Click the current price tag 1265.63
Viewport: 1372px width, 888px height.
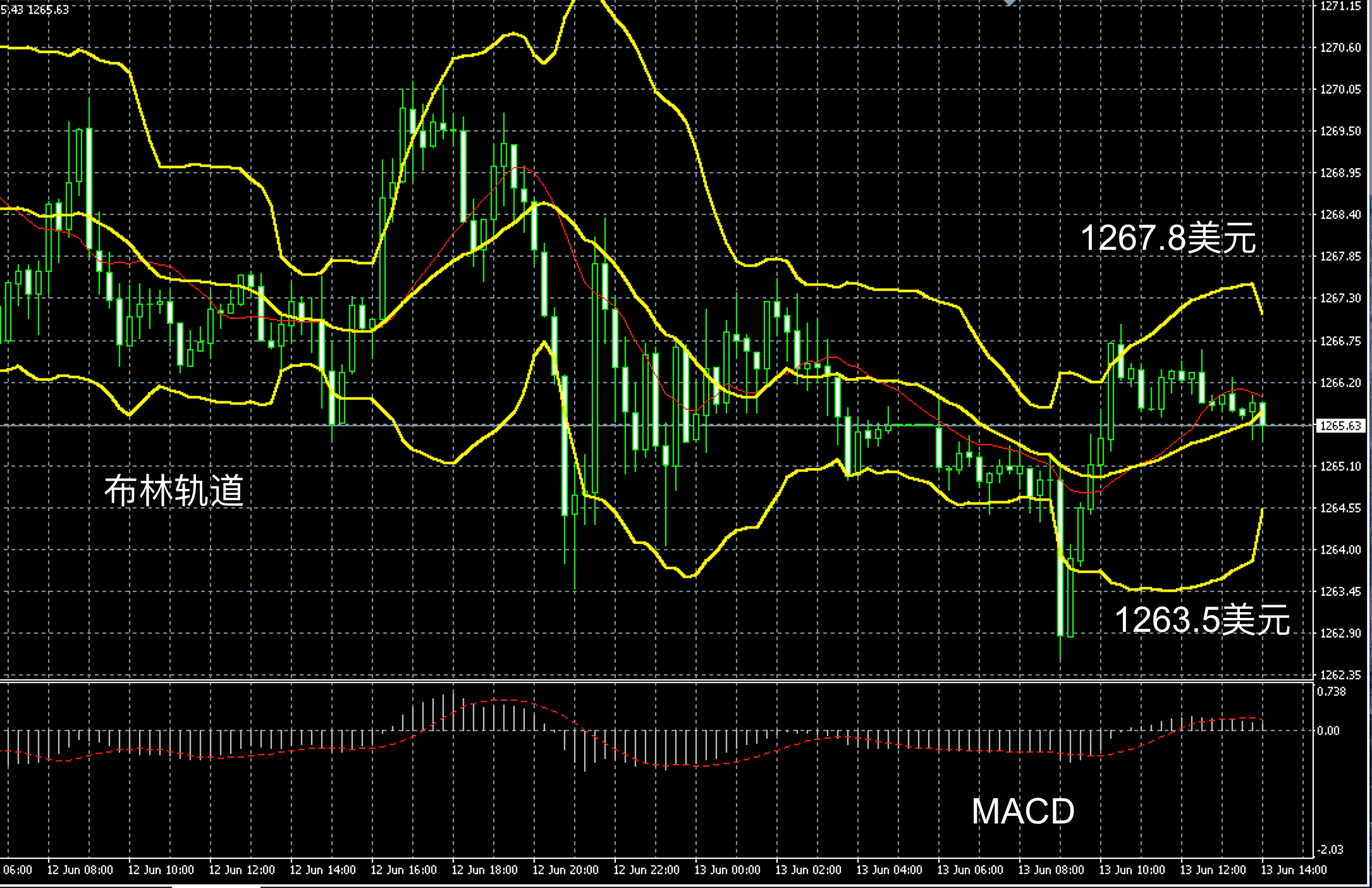pyautogui.click(x=1340, y=426)
